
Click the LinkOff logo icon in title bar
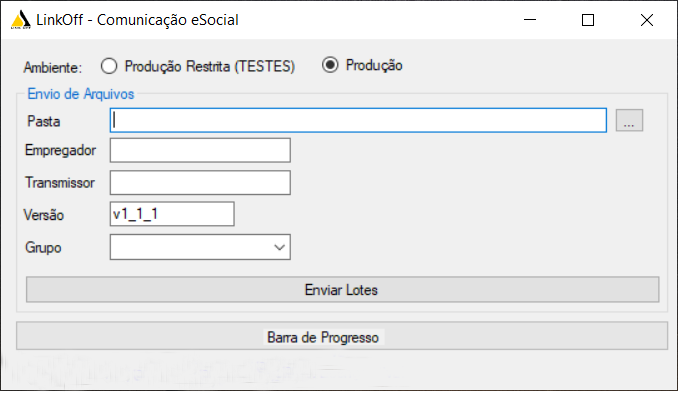pyautogui.click(x=21, y=20)
